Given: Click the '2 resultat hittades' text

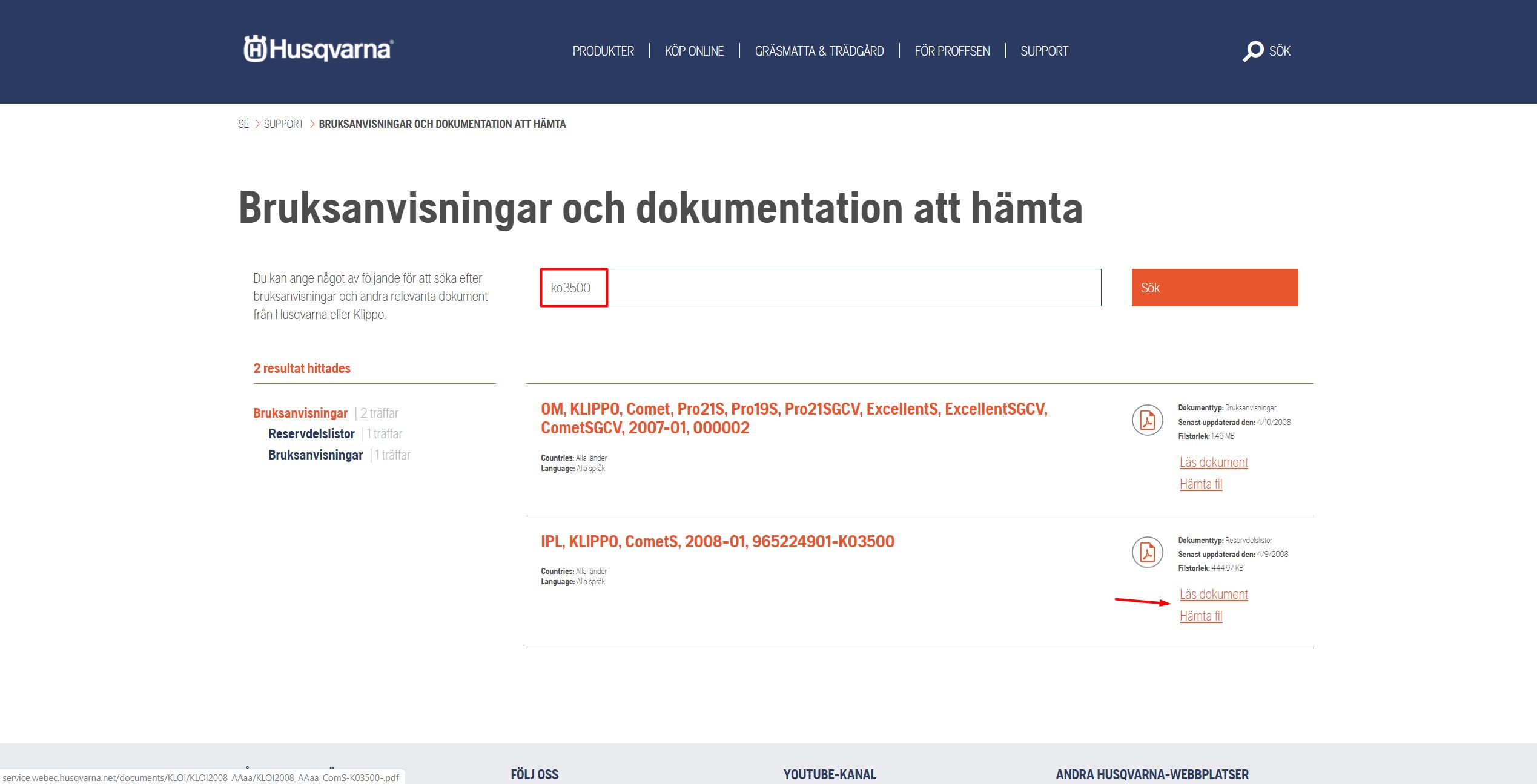Looking at the screenshot, I should [x=302, y=368].
